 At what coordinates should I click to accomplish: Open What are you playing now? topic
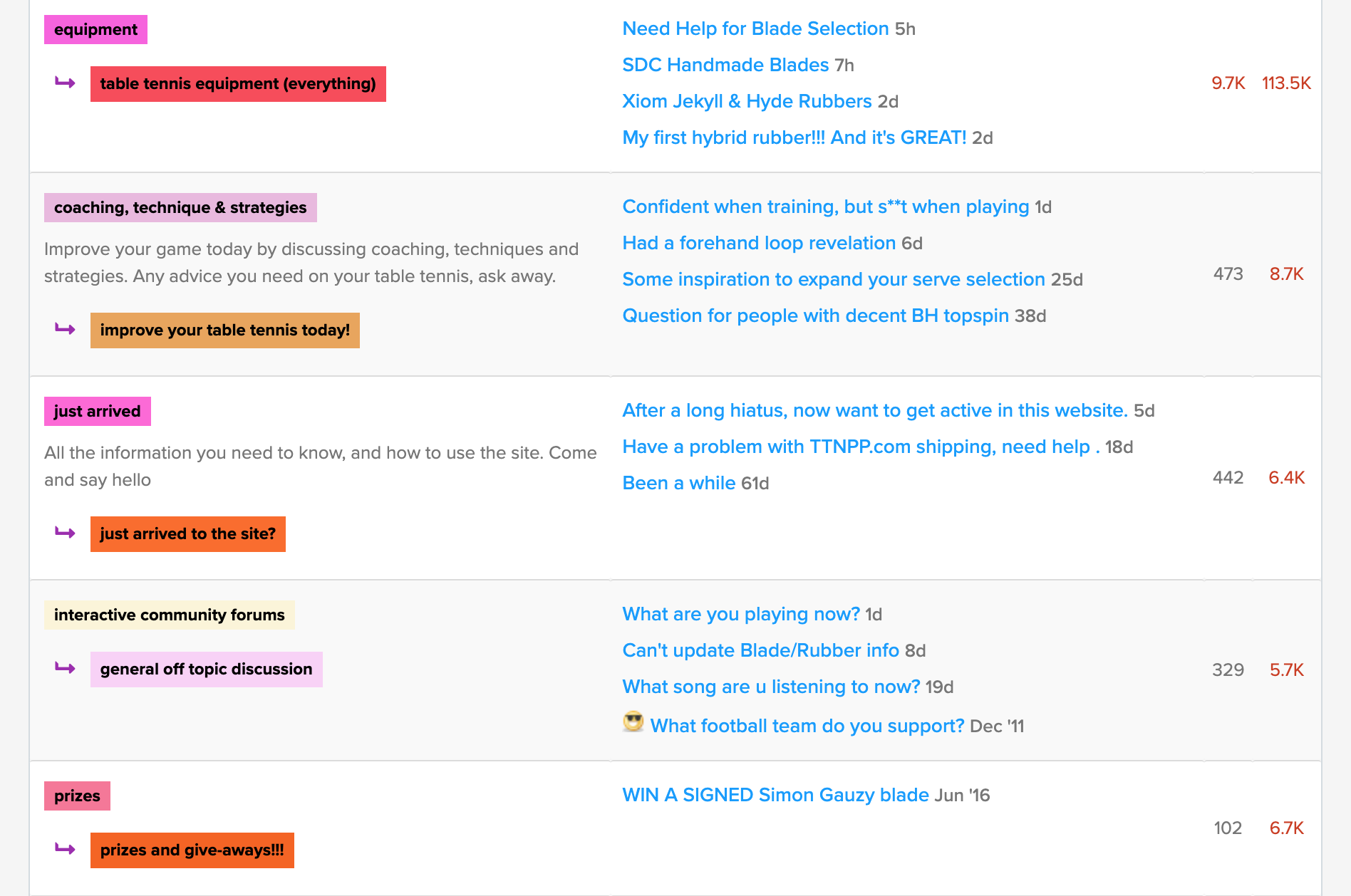coord(741,614)
